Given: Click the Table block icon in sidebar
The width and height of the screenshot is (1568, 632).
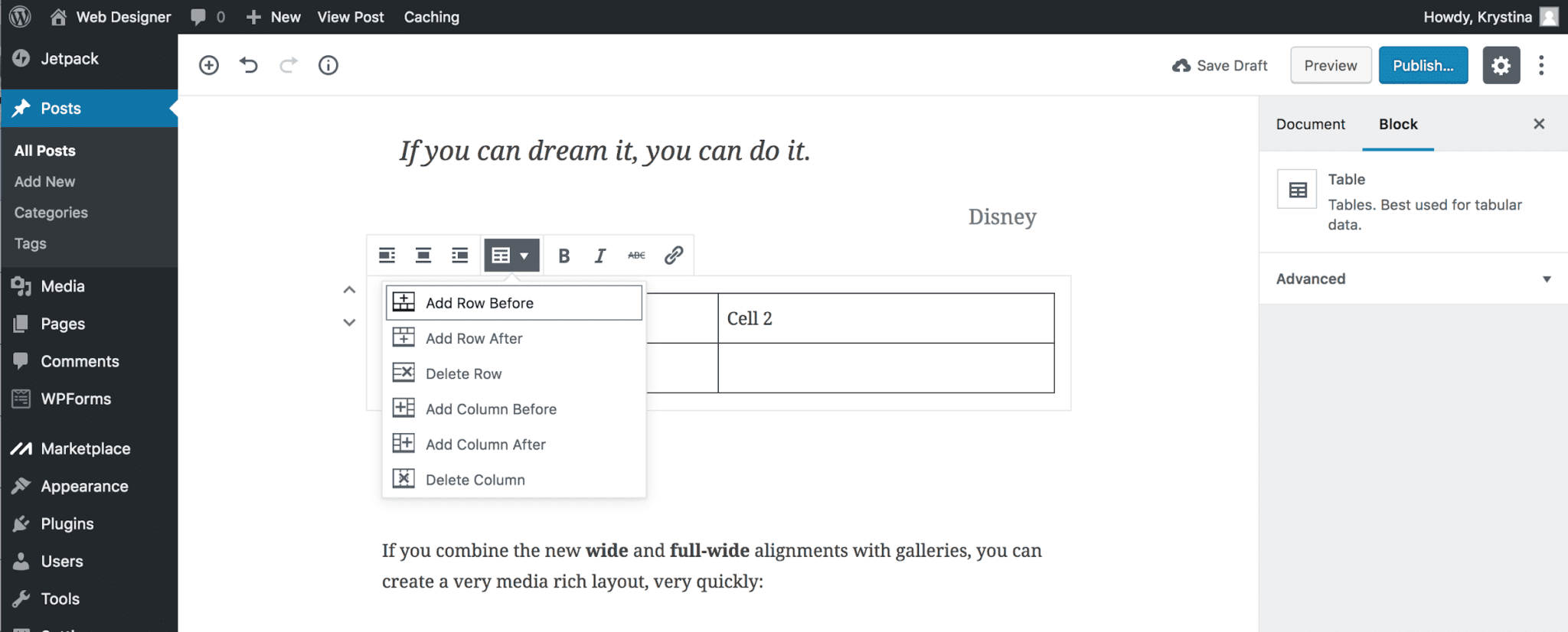Looking at the screenshot, I should (1297, 189).
